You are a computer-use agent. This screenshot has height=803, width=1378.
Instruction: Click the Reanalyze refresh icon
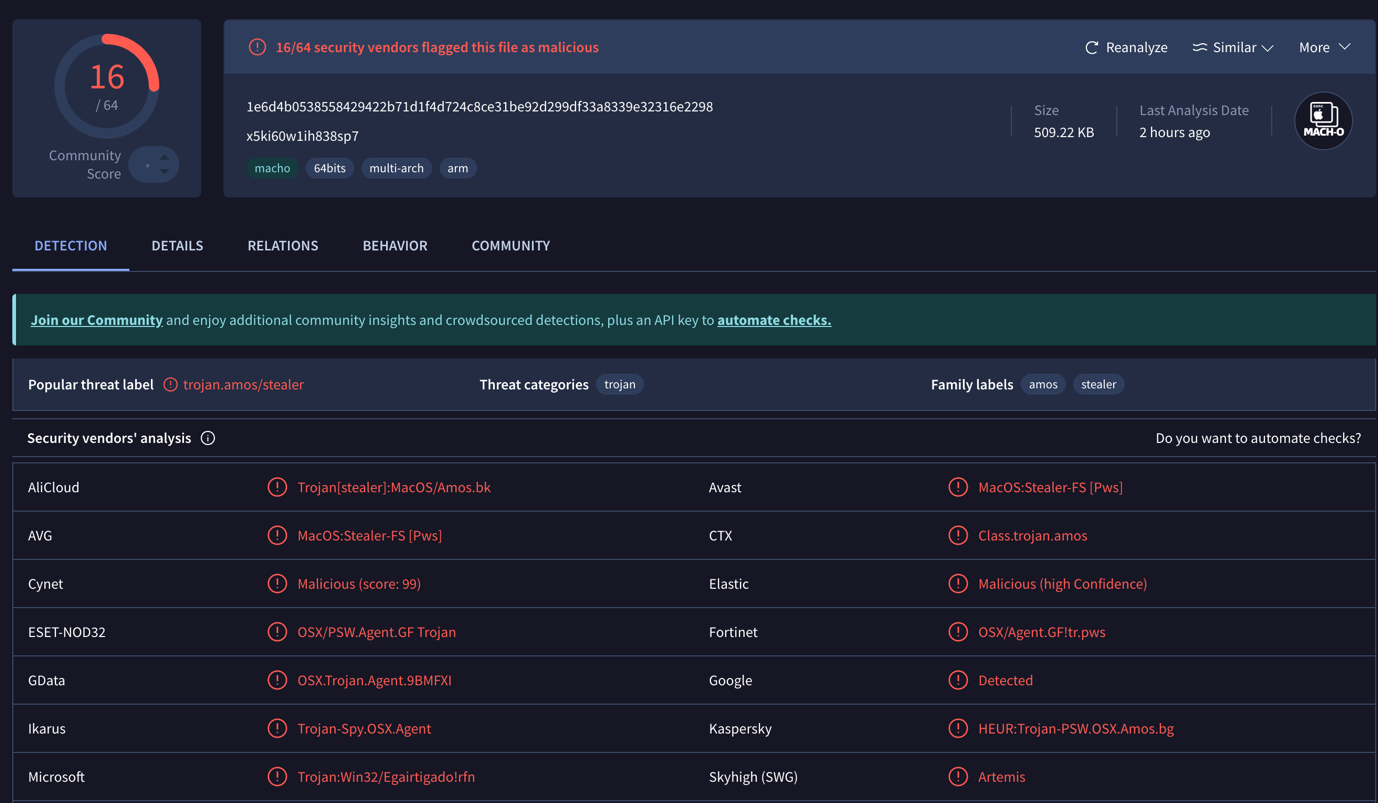click(1092, 47)
